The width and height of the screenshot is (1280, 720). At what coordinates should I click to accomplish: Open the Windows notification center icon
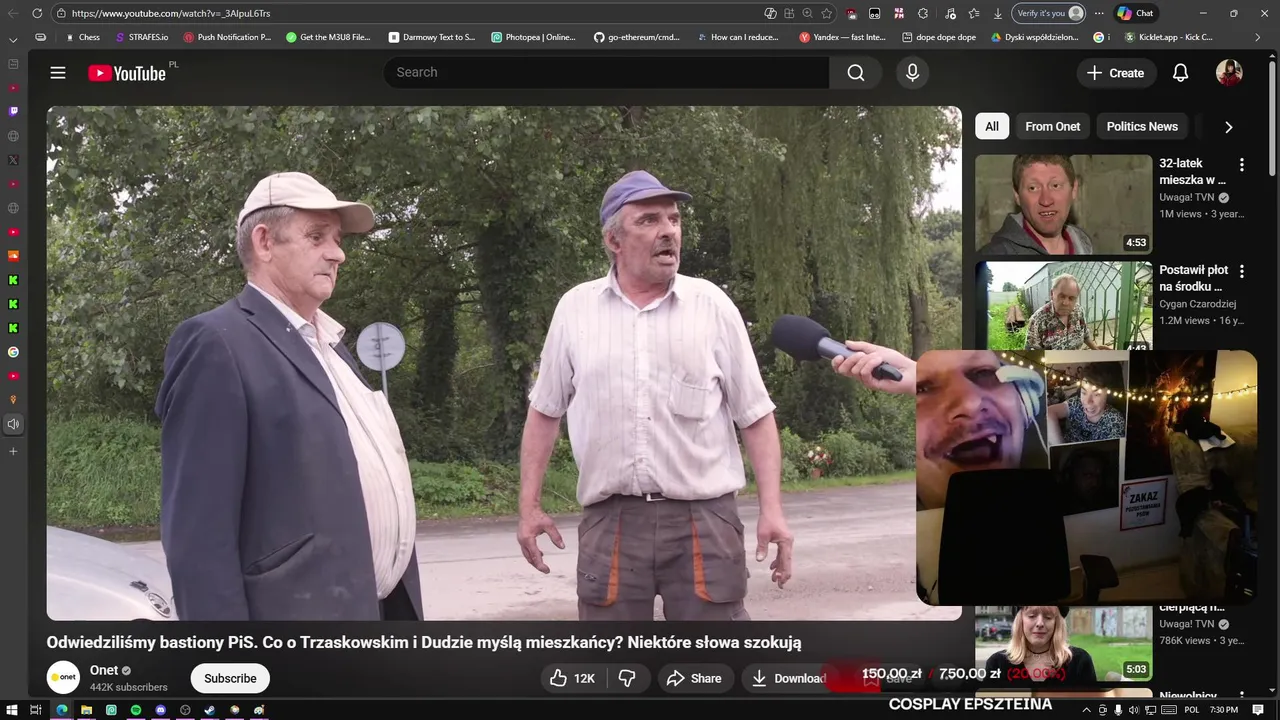coord(1258,710)
